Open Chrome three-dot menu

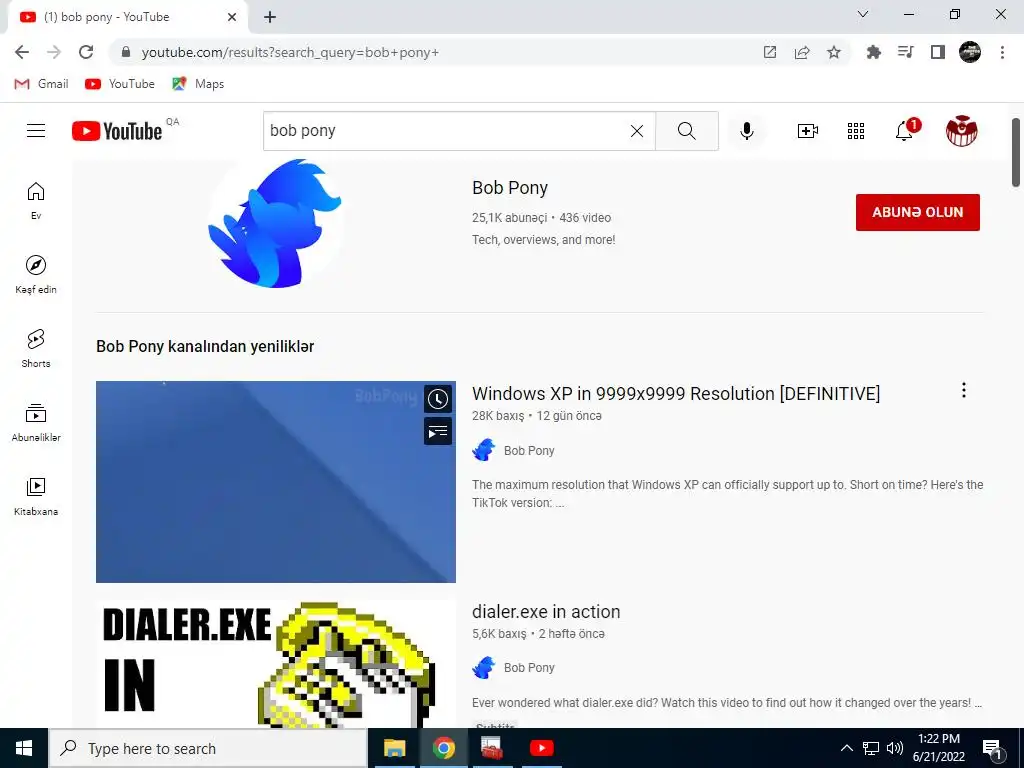click(x=1002, y=52)
